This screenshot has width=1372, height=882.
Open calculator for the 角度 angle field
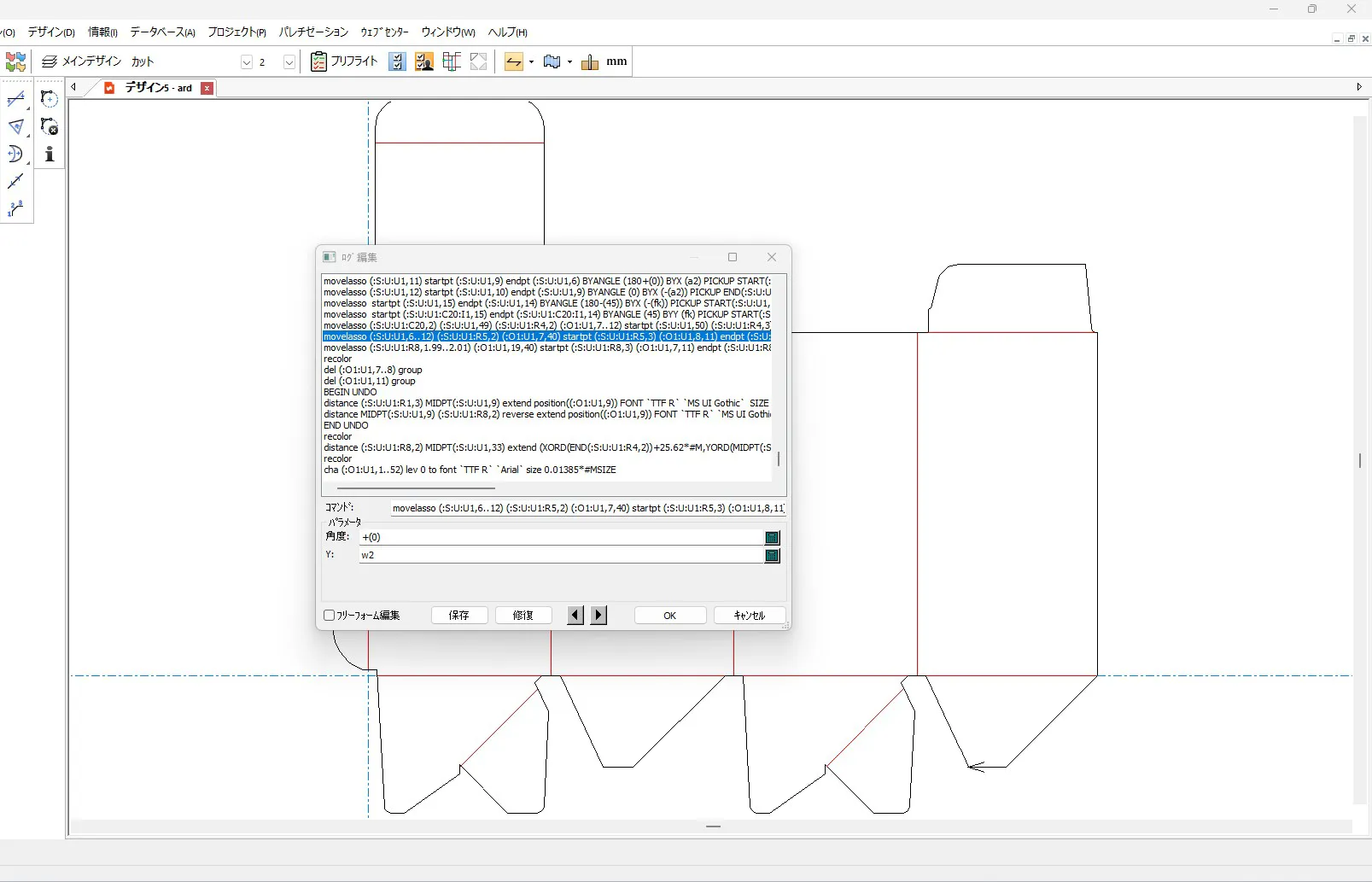point(772,537)
